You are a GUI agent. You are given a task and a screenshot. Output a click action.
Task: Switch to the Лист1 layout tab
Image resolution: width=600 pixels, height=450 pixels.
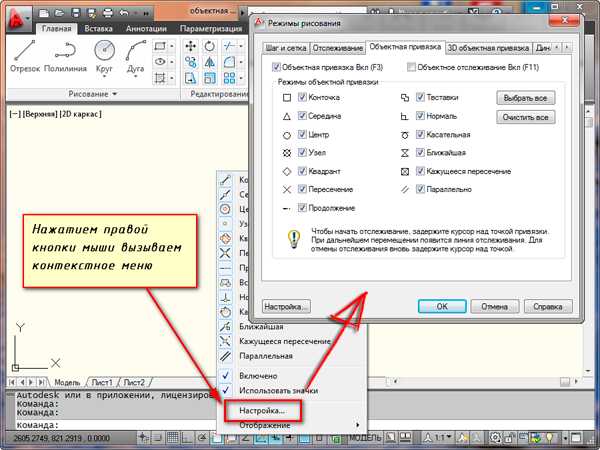pos(102,382)
